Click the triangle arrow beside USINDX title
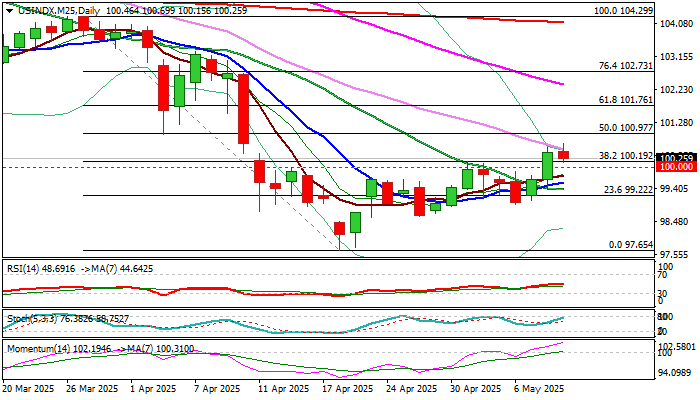This screenshot has height=400, width=700. [9, 11]
